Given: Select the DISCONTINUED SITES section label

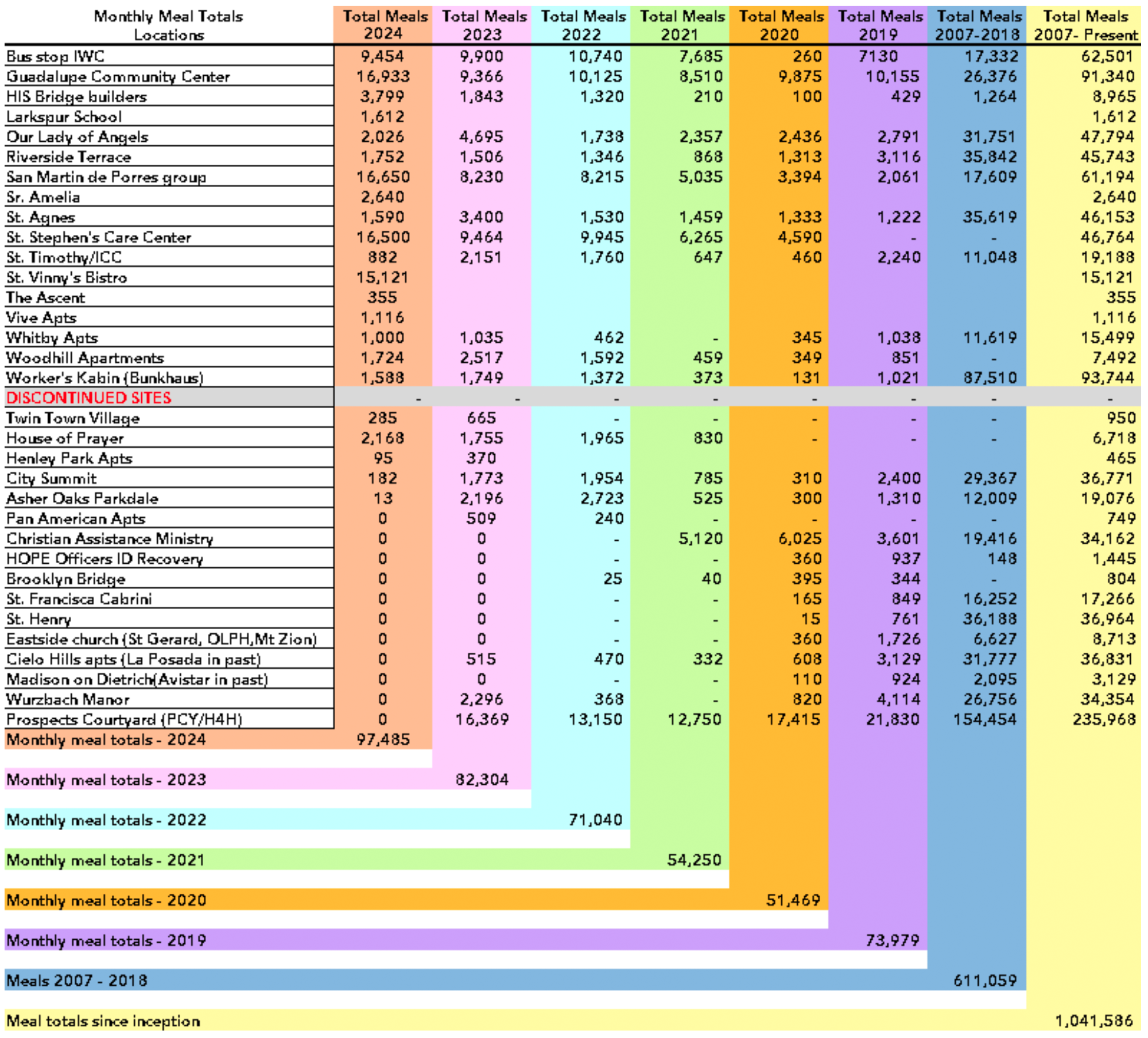Looking at the screenshot, I should coord(89,398).
